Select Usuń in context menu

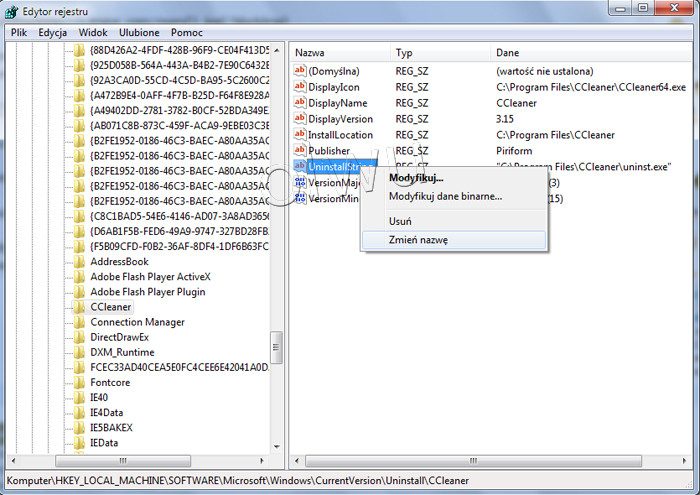pos(400,221)
